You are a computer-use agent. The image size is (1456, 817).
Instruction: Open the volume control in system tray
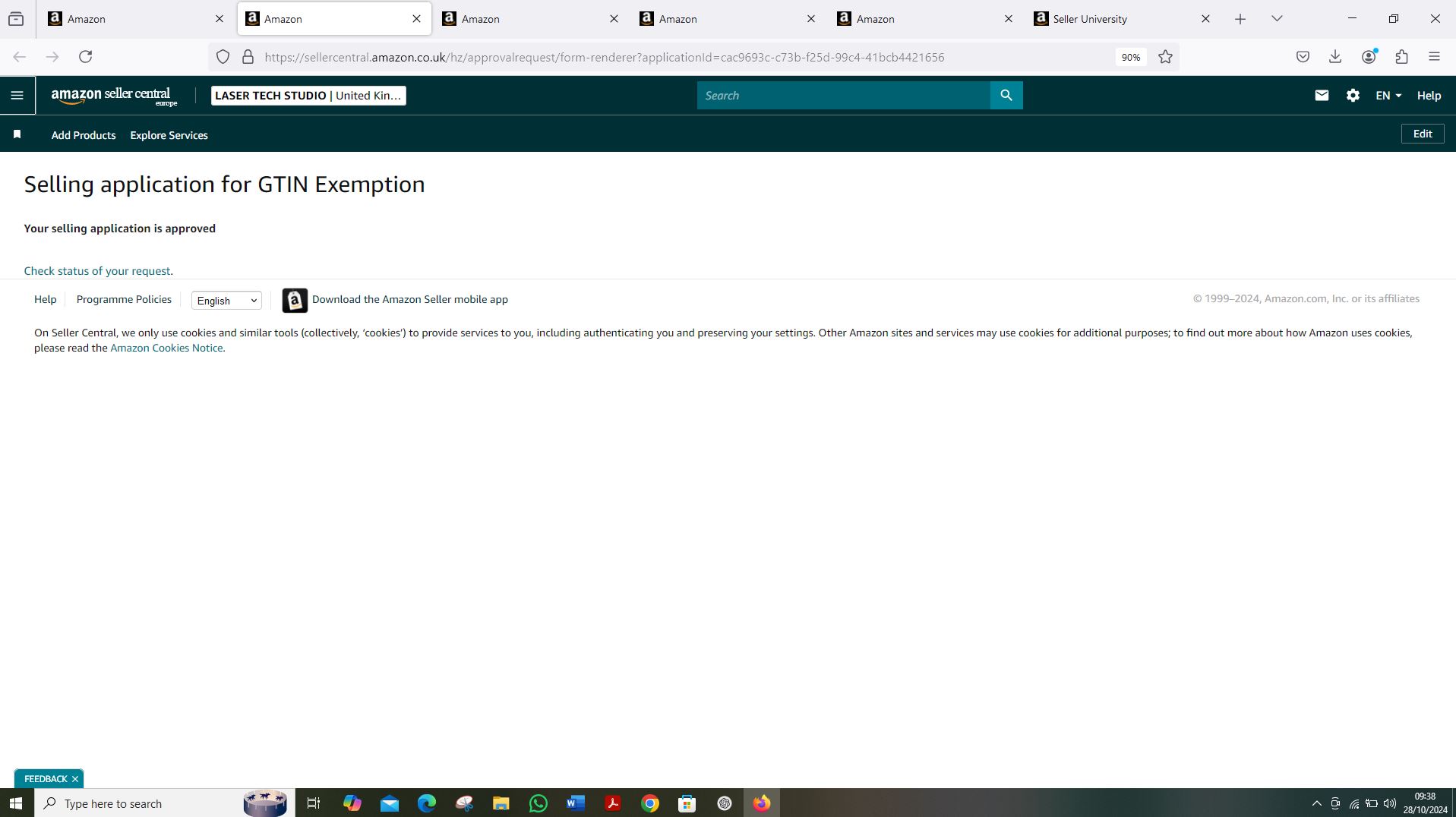tap(1390, 803)
